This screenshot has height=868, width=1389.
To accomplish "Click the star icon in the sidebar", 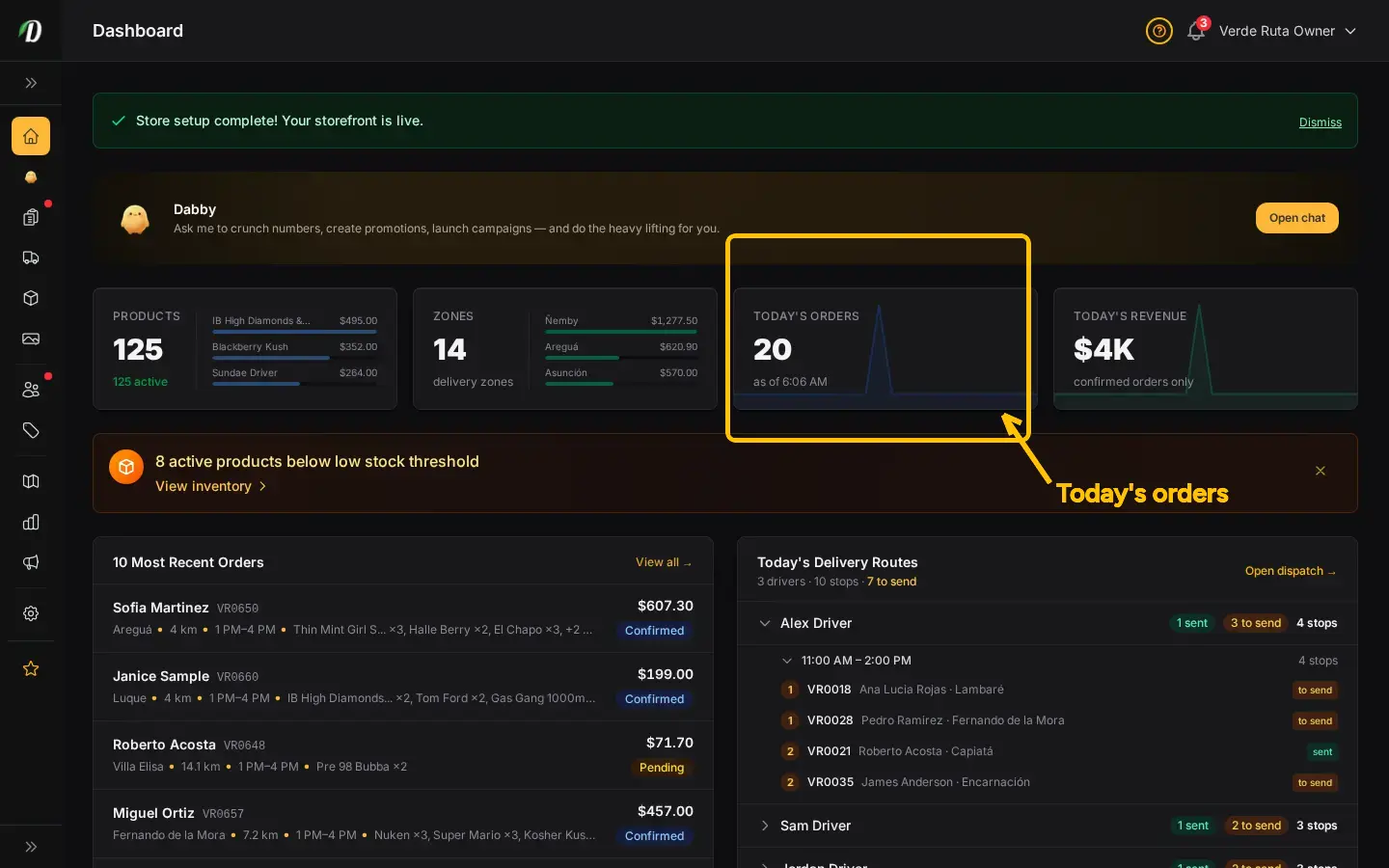I will point(31,668).
